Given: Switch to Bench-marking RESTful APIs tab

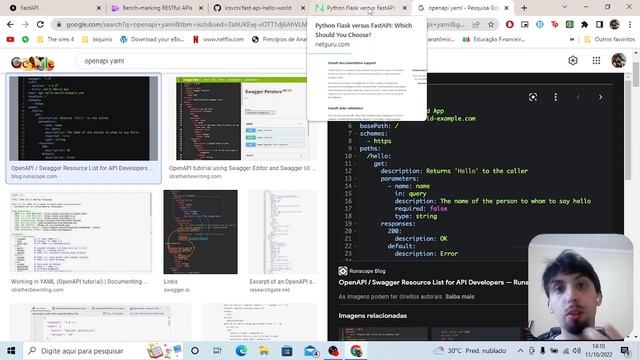Looking at the screenshot, I should [158, 8].
